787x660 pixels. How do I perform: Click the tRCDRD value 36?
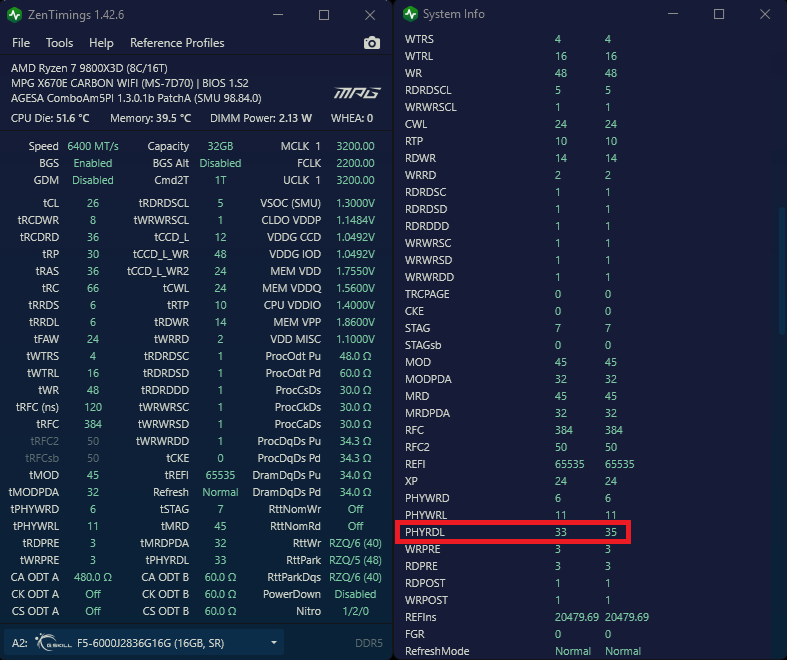click(93, 237)
